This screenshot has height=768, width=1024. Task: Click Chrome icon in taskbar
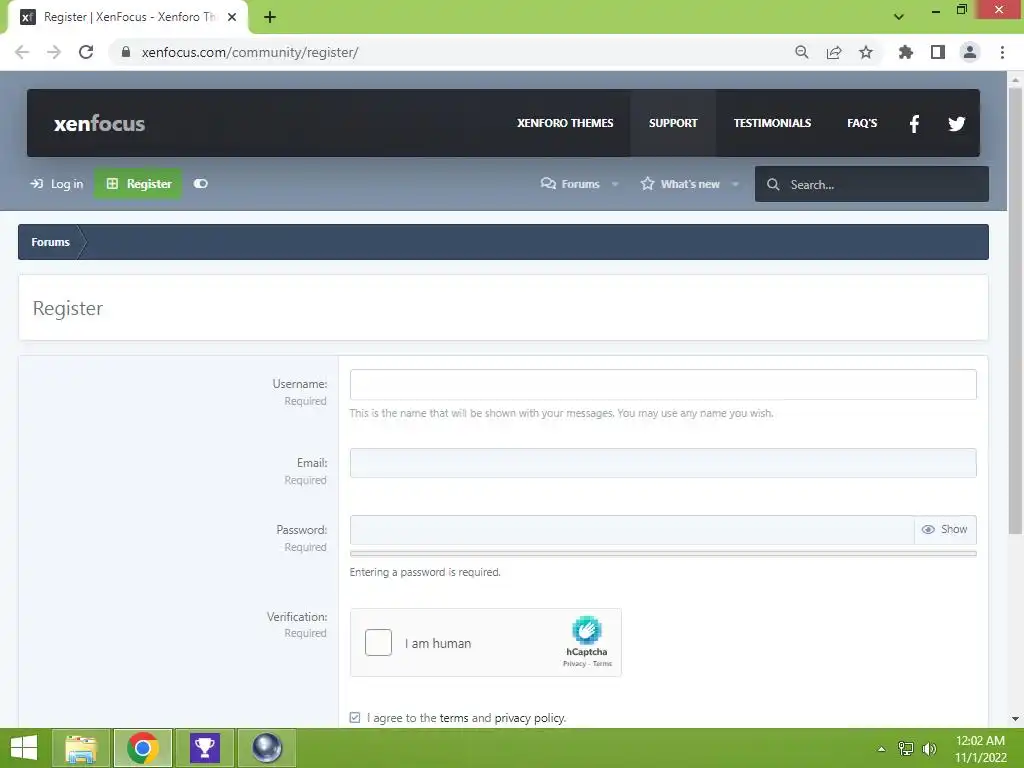[x=143, y=748]
